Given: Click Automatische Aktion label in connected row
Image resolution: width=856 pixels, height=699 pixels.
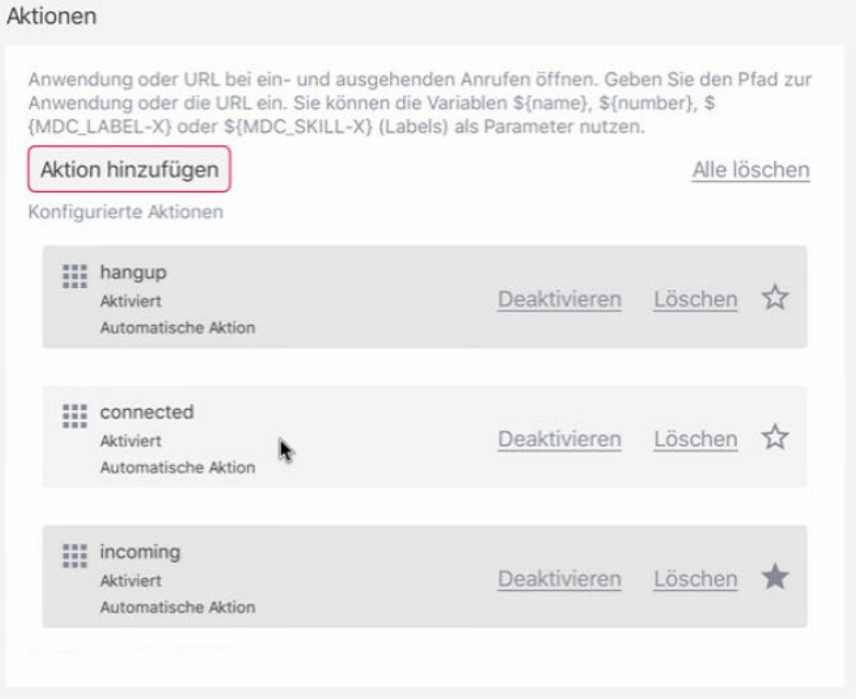Looking at the screenshot, I should pos(177,467).
